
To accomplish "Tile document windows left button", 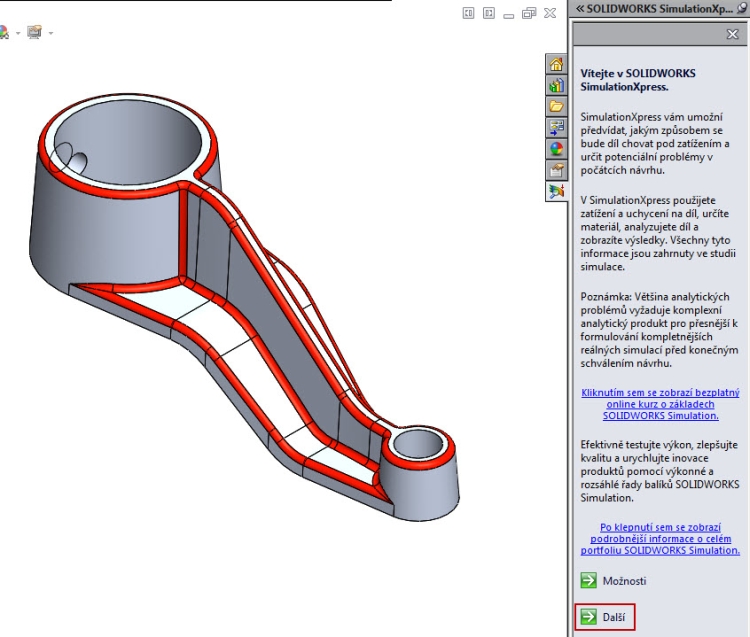I will pyautogui.click(x=468, y=13).
